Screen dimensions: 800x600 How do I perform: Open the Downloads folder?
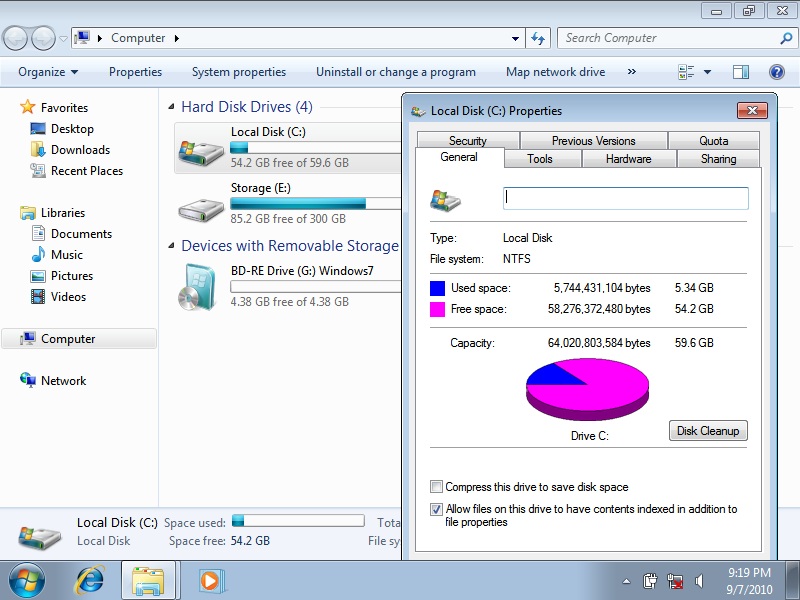pyautogui.click(x=70, y=149)
